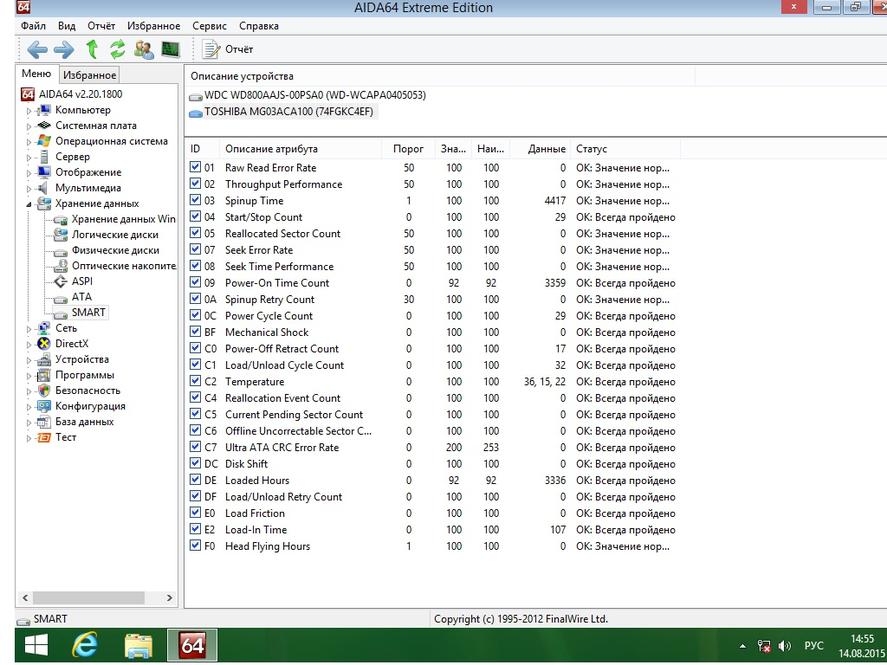Click the Операционная система Windows icon
The height and width of the screenshot is (665, 887).
coord(44,141)
